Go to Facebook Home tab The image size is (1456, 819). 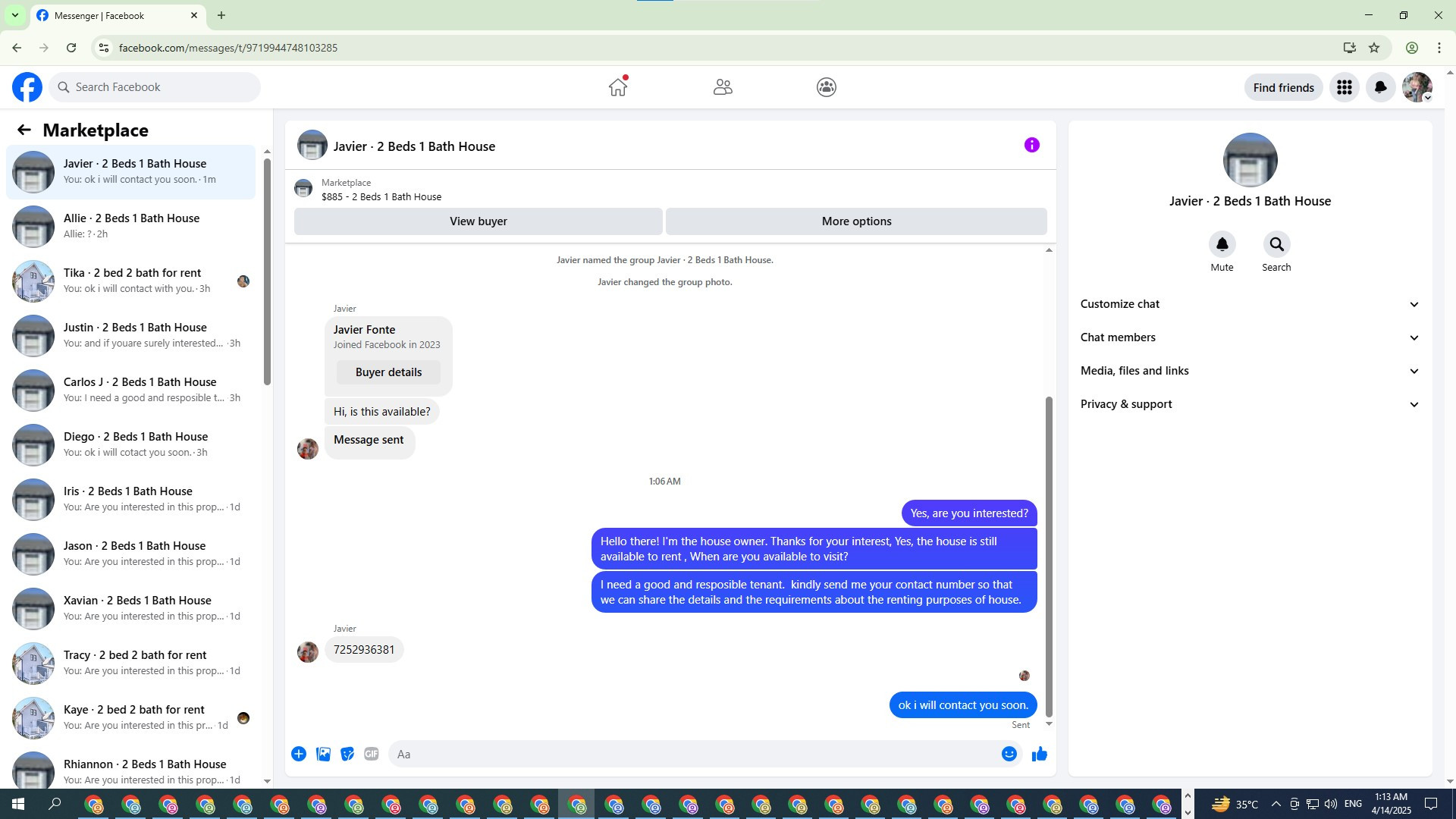click(x=618, y=87)
